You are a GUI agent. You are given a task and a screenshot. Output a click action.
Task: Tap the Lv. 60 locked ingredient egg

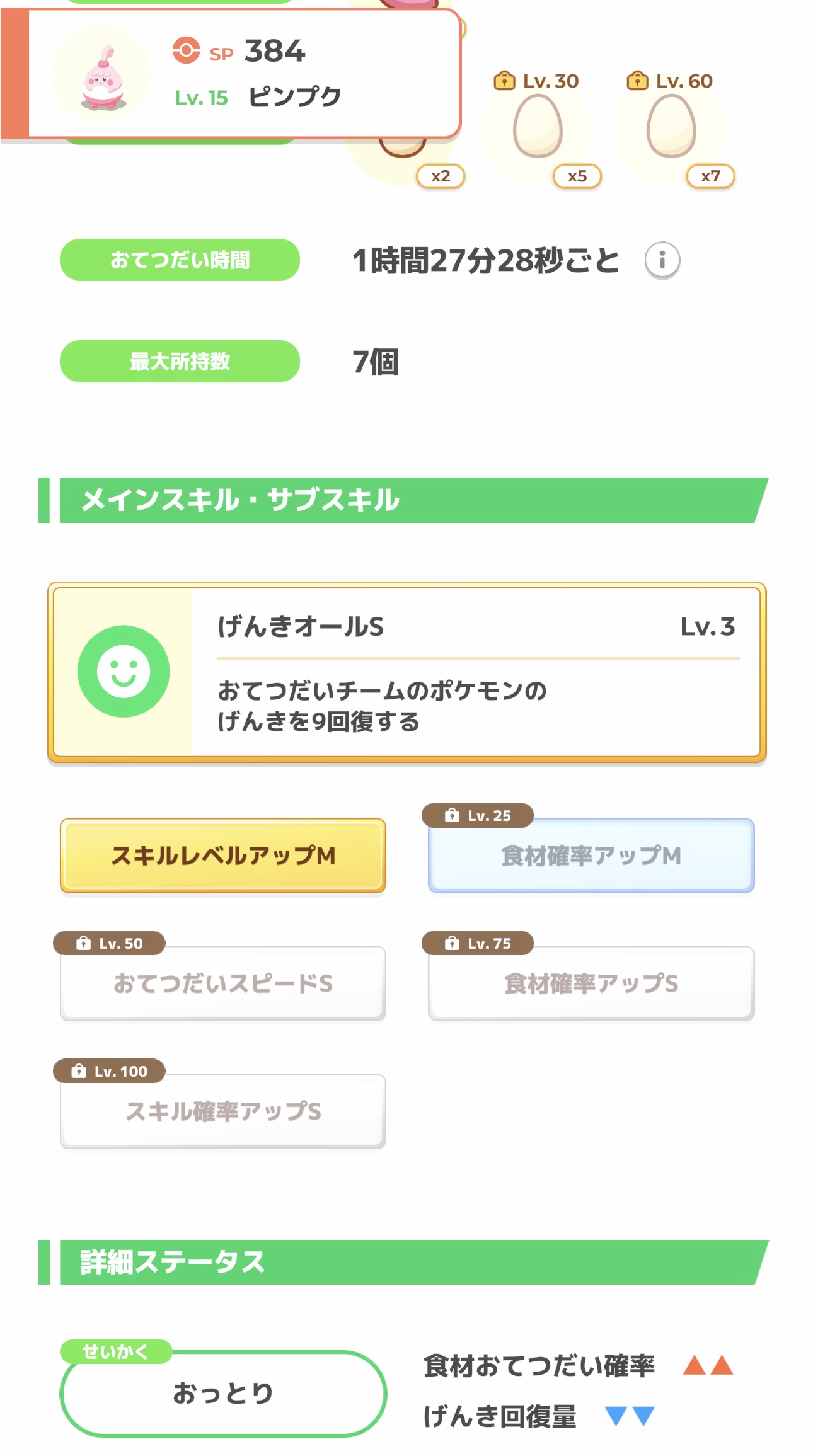pos(671,126)
